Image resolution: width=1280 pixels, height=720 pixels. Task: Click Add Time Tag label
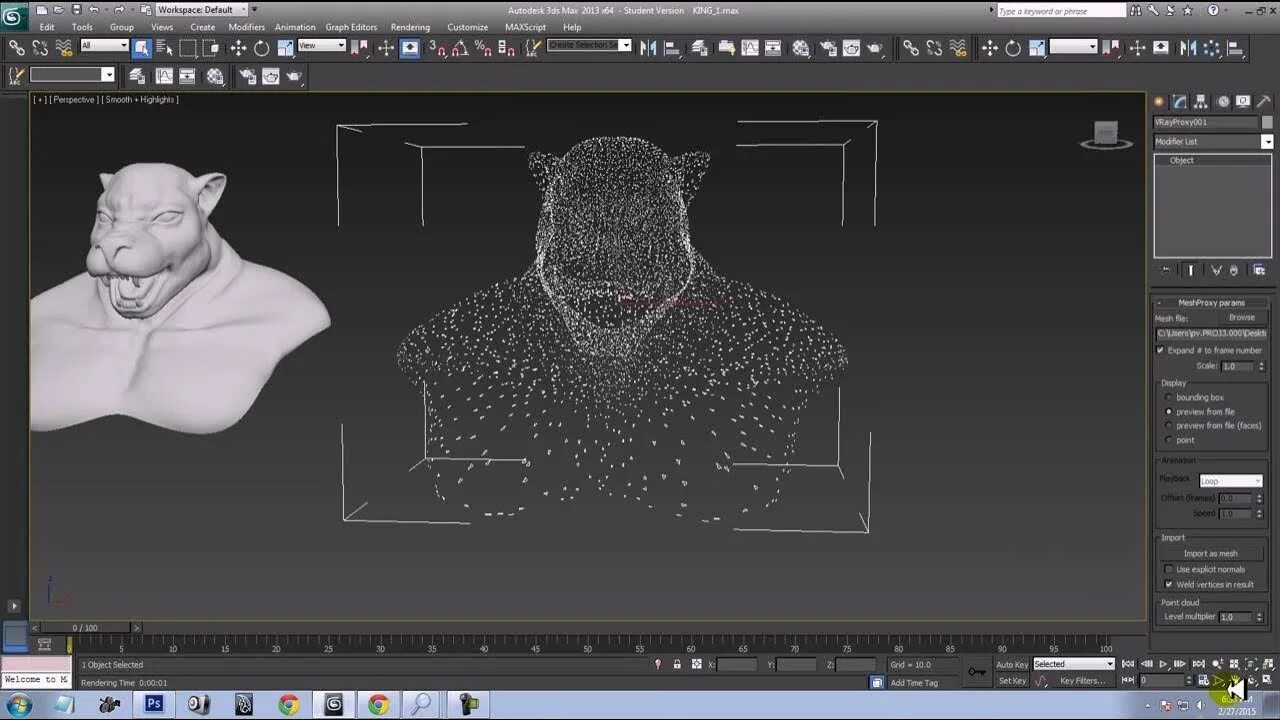914,683
